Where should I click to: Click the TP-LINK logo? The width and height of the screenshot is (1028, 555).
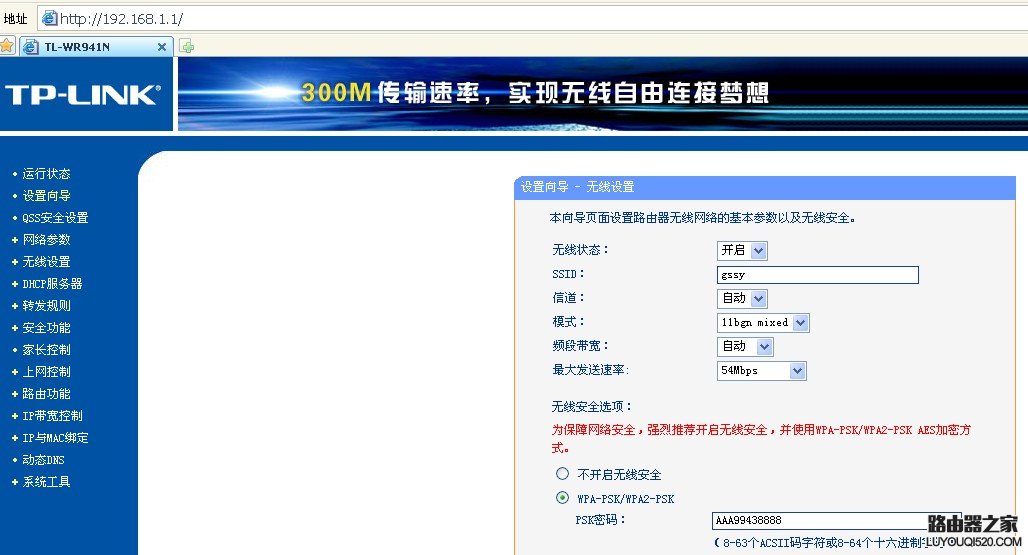(x=82, y=95)
